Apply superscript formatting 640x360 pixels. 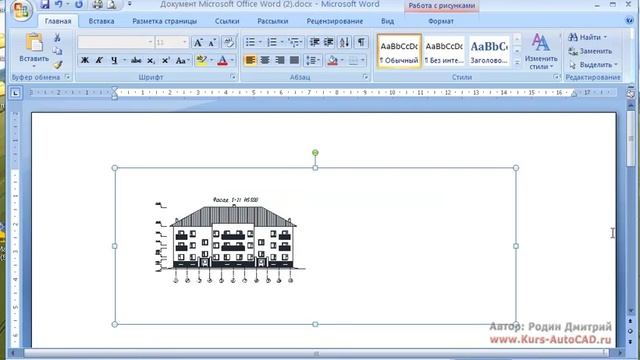pyautogui.click(x=165, y=61)
